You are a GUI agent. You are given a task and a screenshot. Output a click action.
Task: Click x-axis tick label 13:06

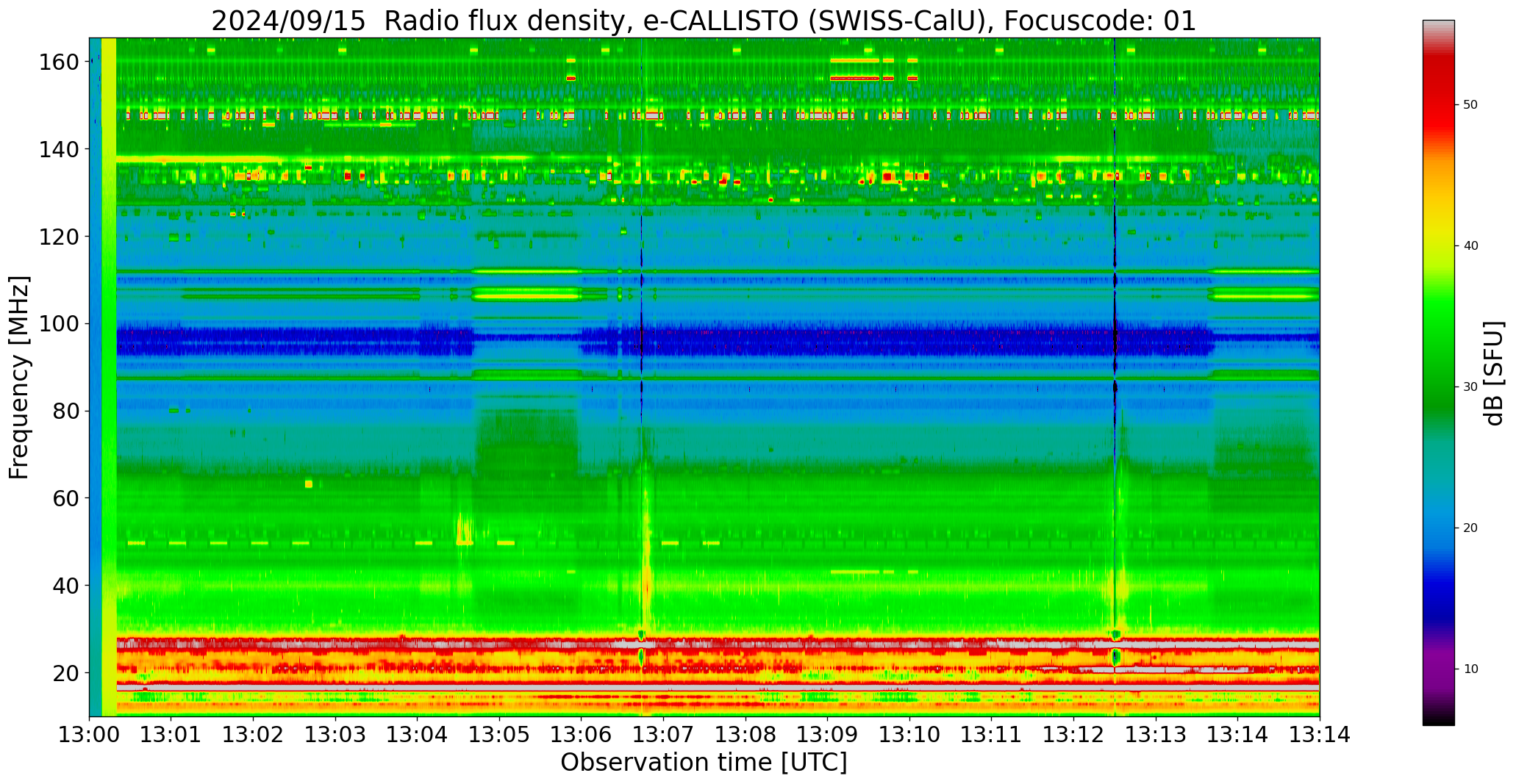click(x=582, y=735)
